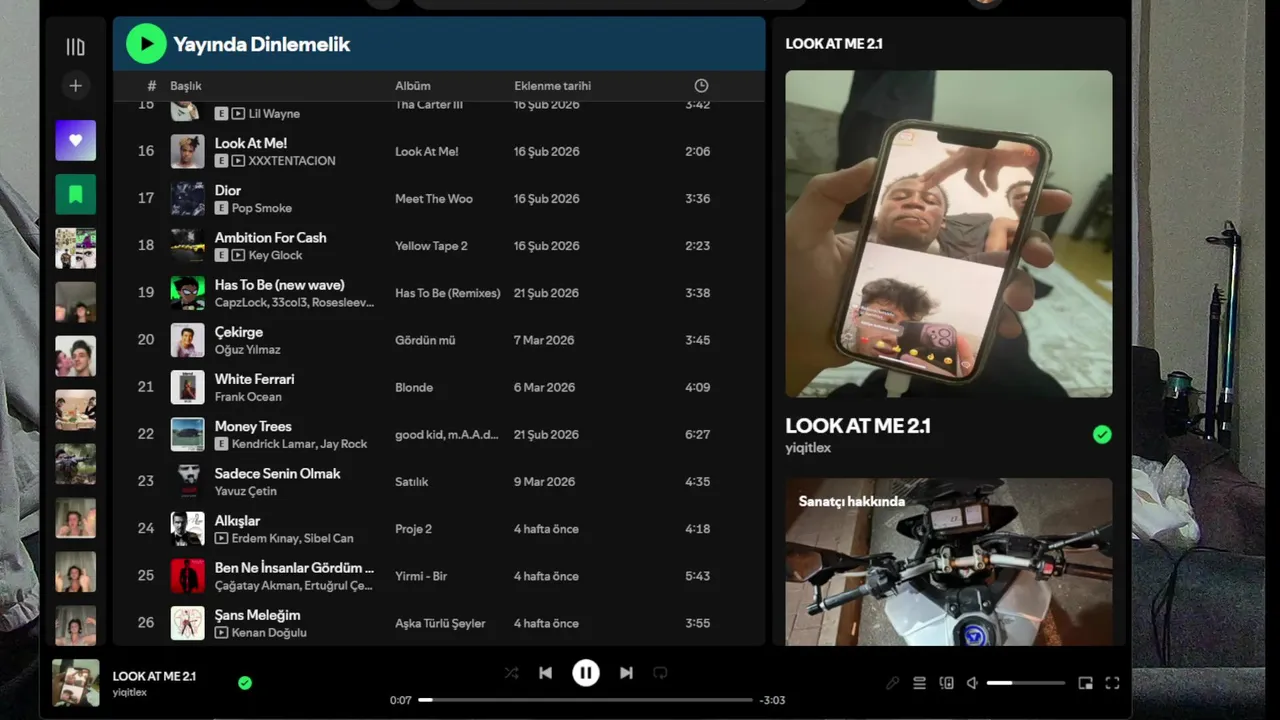Open the green bookmark episodes tile

click(x=76, y=194)
